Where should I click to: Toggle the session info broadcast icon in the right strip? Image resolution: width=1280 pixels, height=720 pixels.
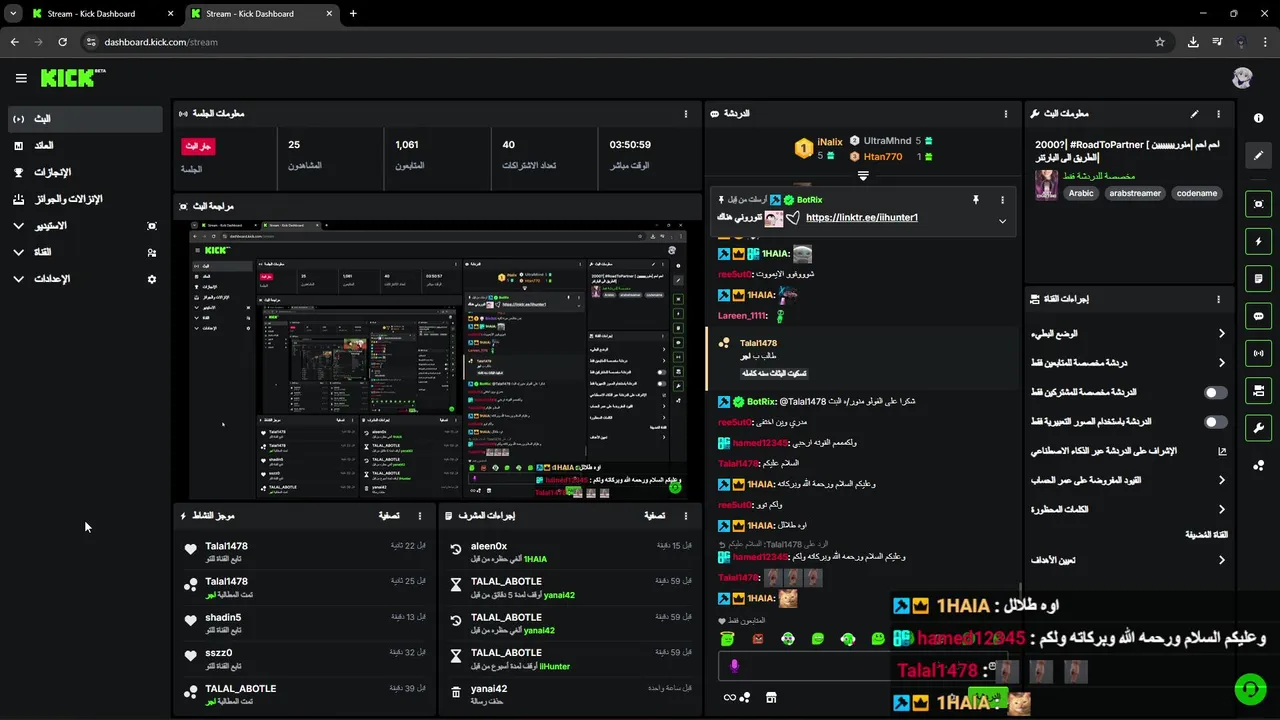click(x=1258, y=353)
